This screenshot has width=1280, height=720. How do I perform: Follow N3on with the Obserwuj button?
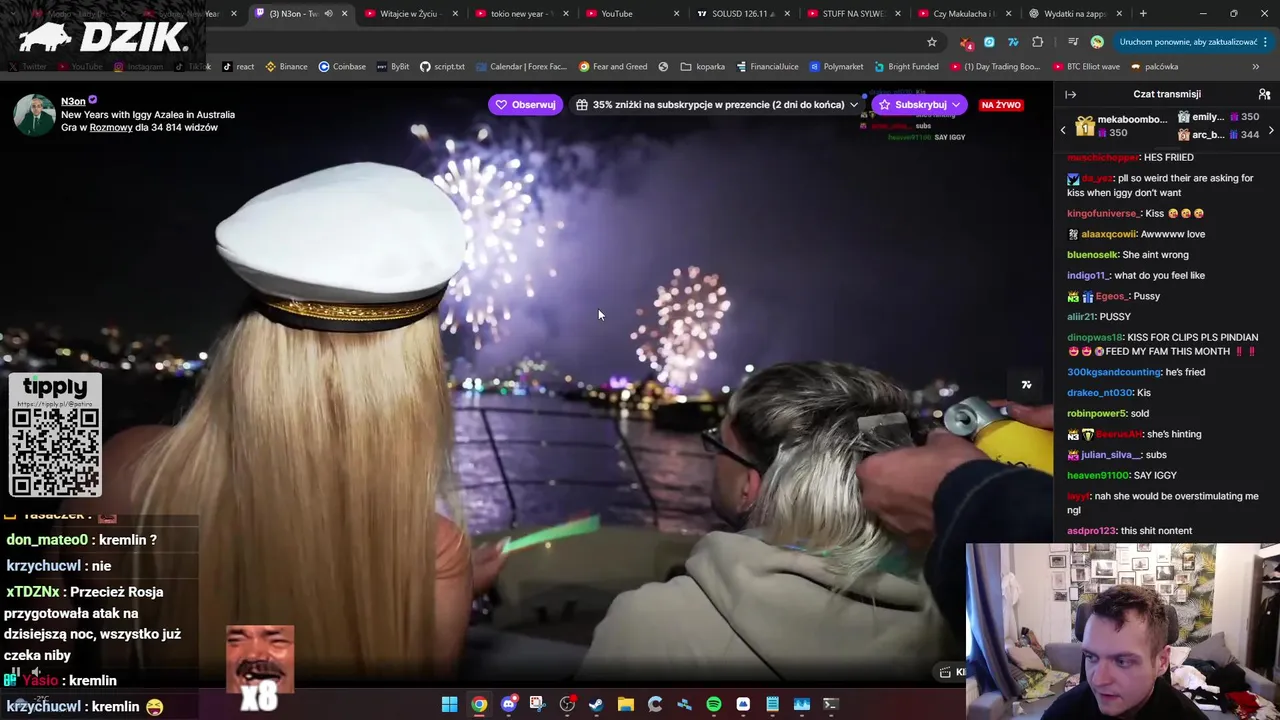[525, 105]
